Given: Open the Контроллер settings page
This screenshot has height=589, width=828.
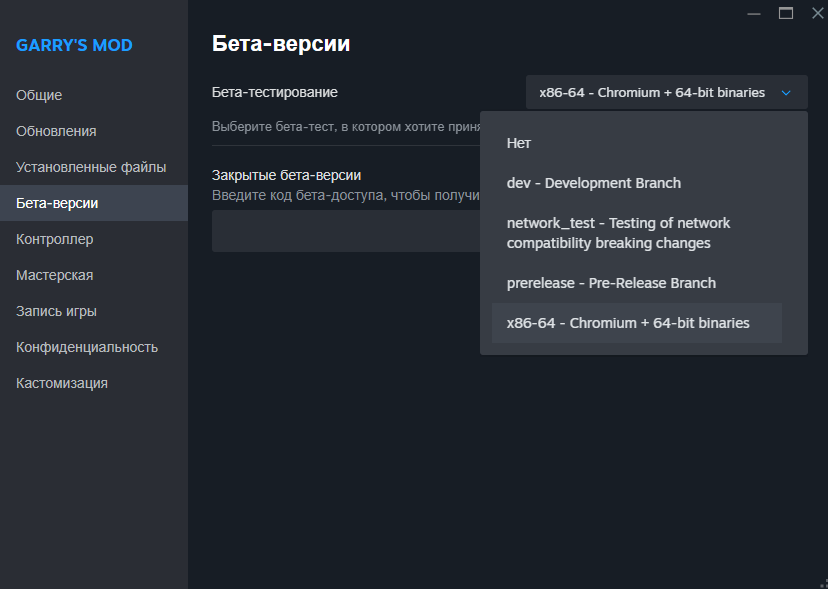Looking at the screenshot, I should tap(55, 239).
